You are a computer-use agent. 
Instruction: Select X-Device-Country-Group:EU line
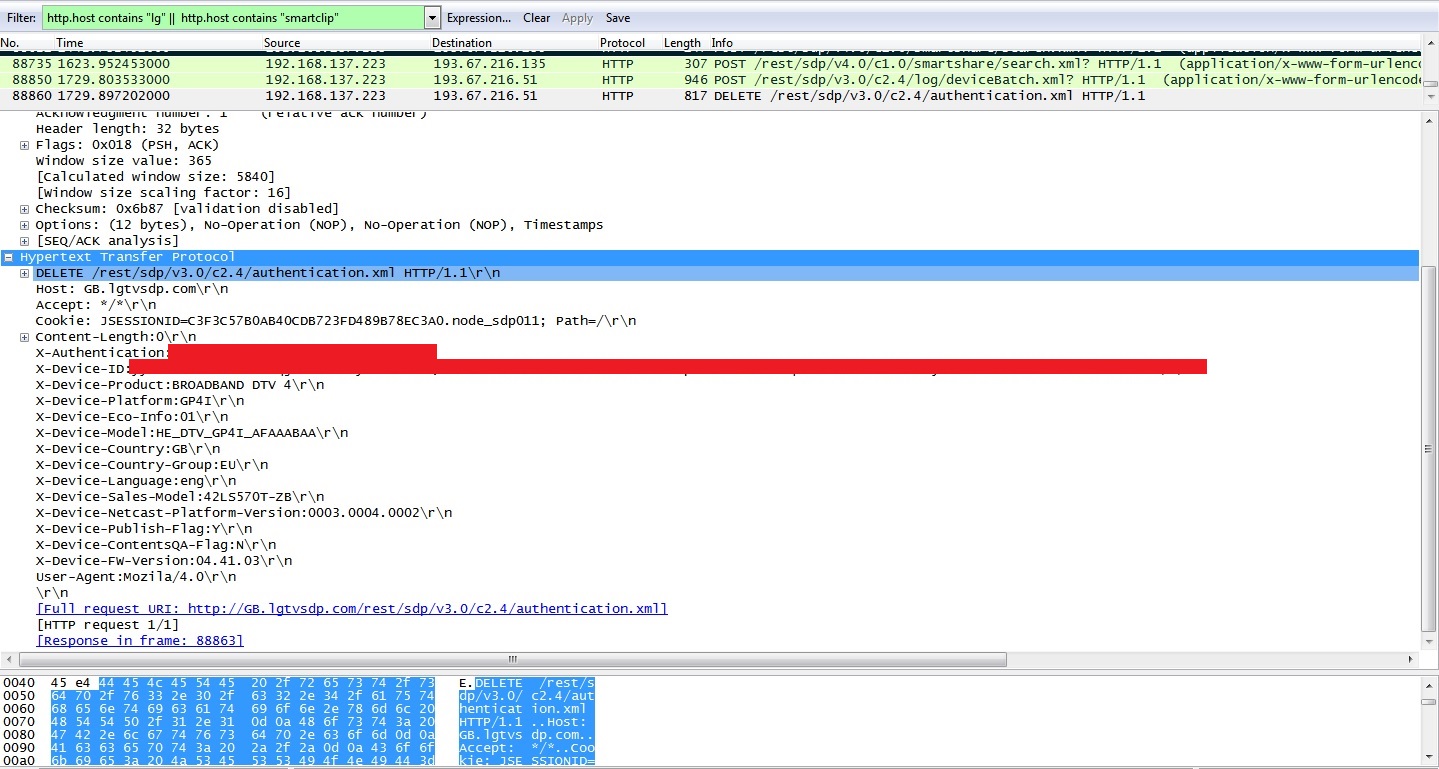(x=151, y=465)
